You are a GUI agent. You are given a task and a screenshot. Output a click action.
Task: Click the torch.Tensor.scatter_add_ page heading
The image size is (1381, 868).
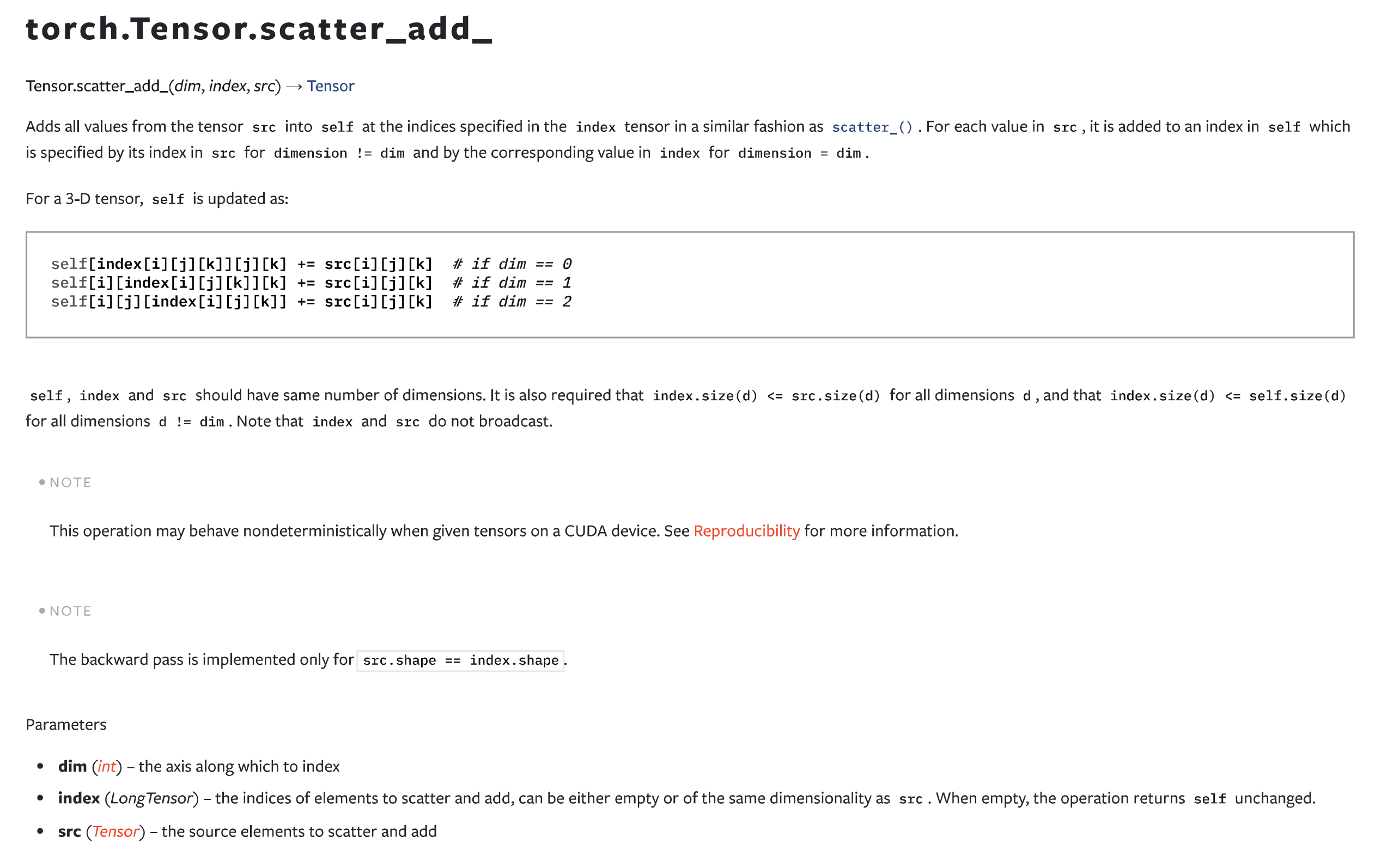tap(259, 29)
